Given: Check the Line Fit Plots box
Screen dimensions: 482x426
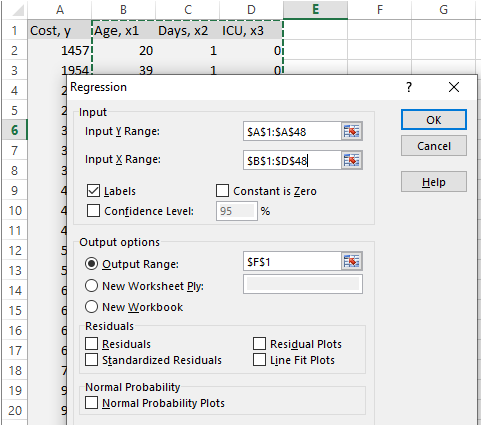Looking at the screenshot, I should [259, 360].
